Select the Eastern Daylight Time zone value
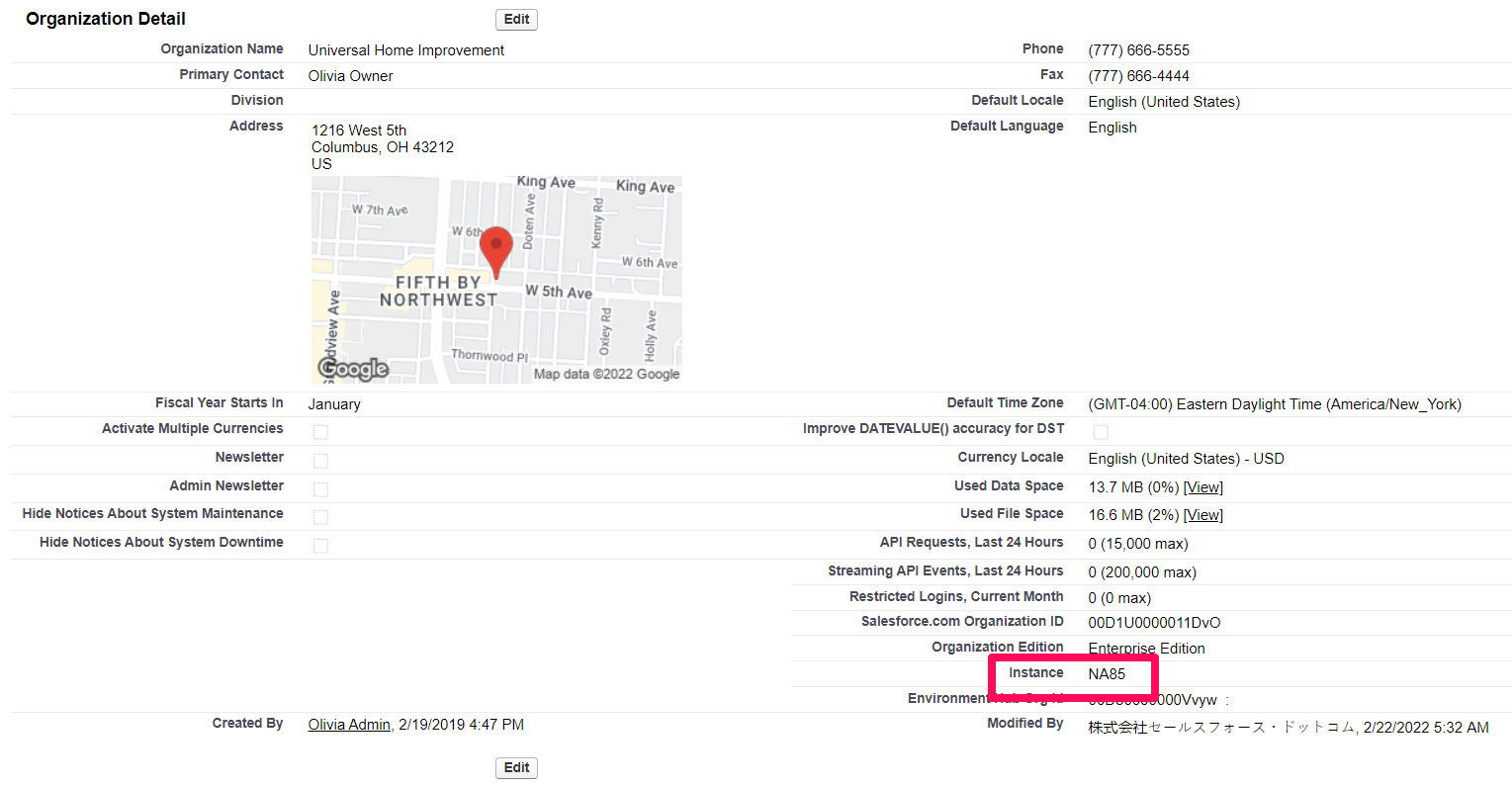Viewport: 1512px width, 786px height. (1275, 404)
